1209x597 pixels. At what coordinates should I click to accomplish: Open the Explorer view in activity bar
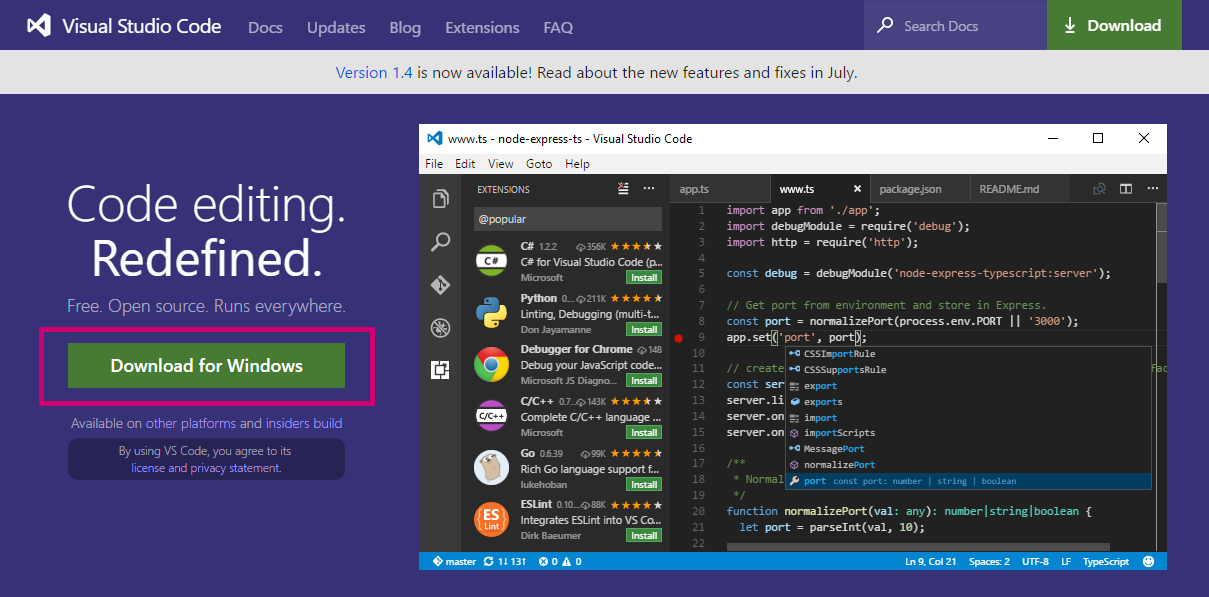[x=440, y=199]
